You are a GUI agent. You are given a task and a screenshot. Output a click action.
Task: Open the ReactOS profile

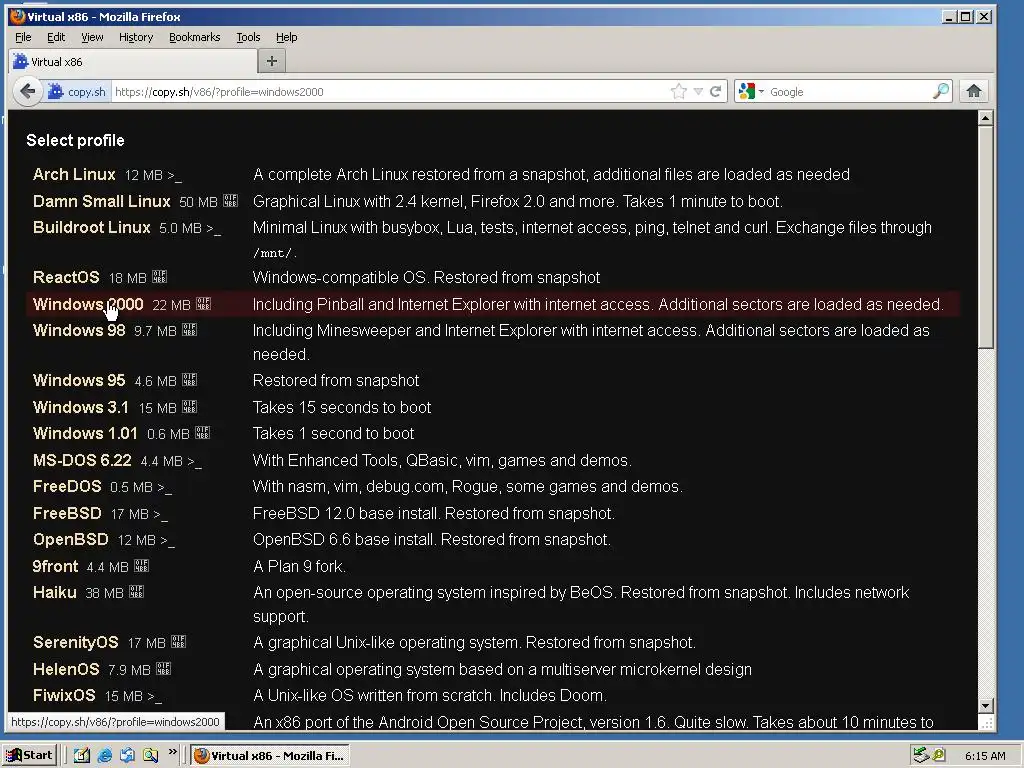(66, 277)
